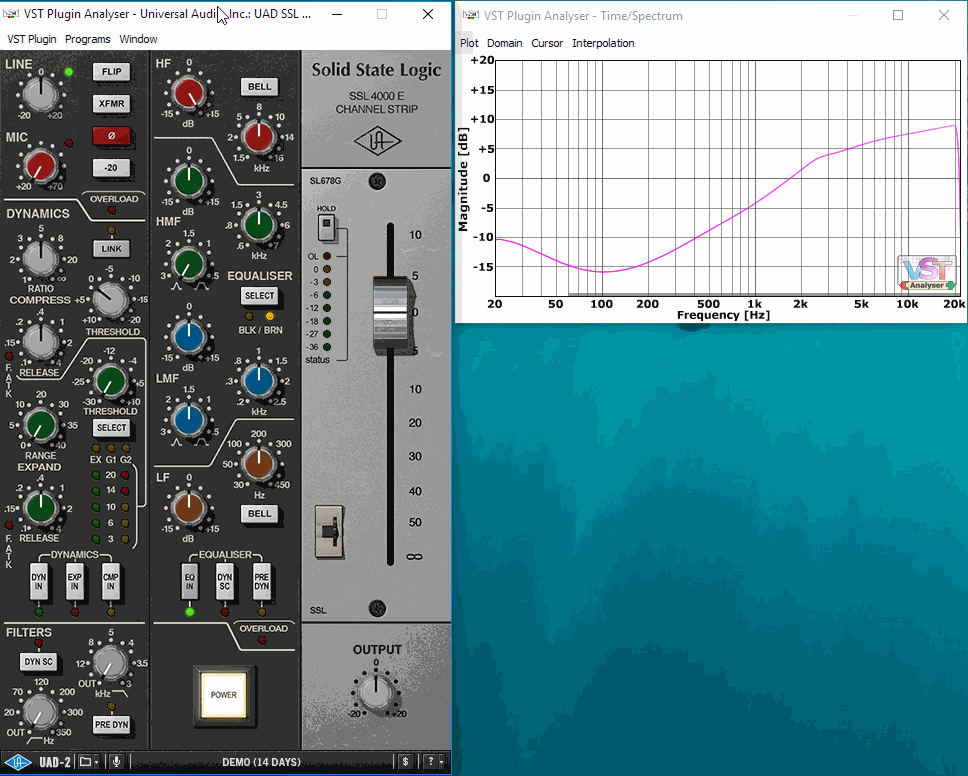Viewport: 968px width, 776px height.
Task: Toggle the -20 pad button
Action: tap(112, 168)
